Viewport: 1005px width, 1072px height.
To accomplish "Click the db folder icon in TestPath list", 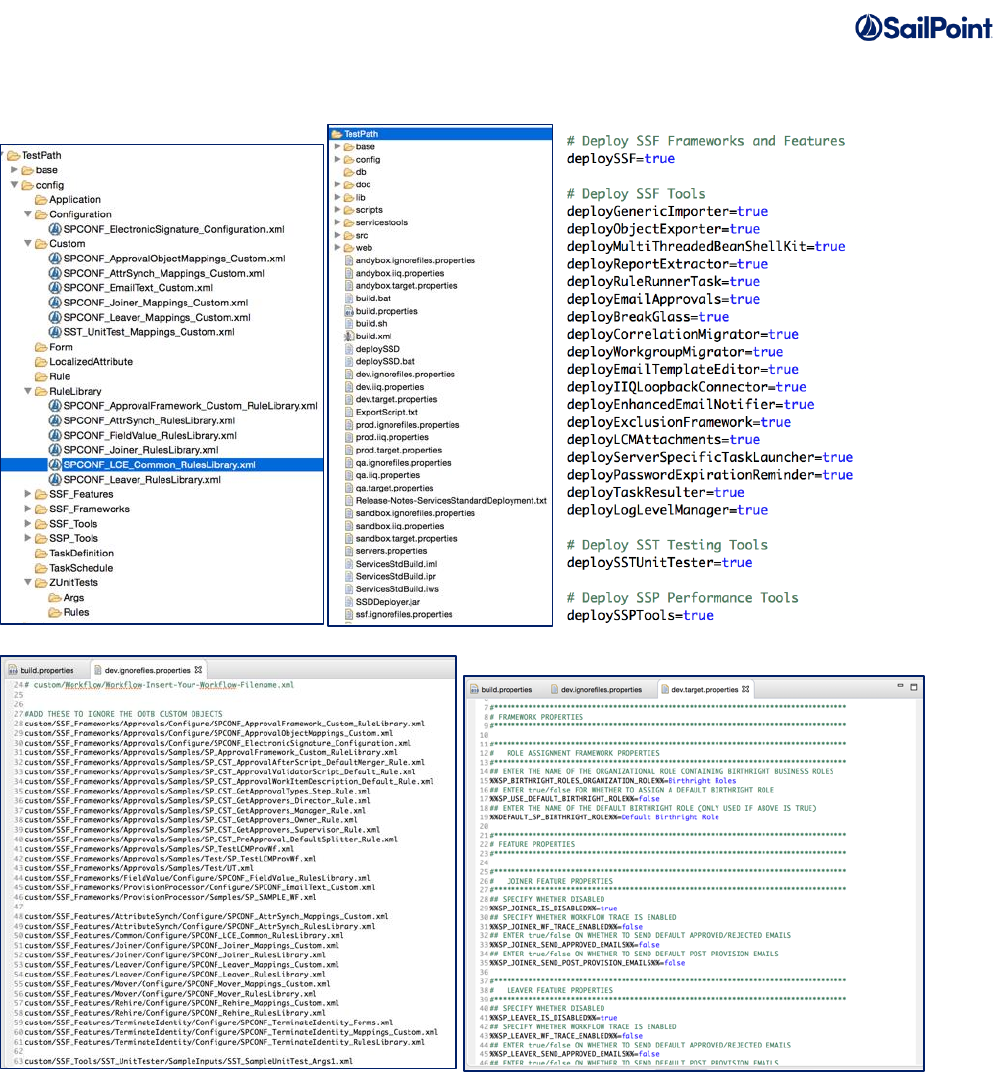I will [x=349, y=172].
